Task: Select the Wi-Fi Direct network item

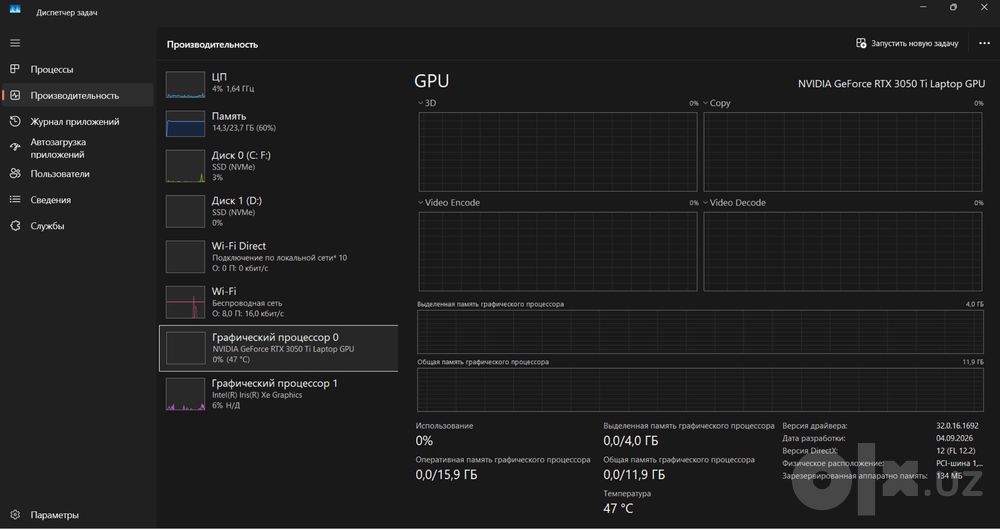Action: [278, 257]
